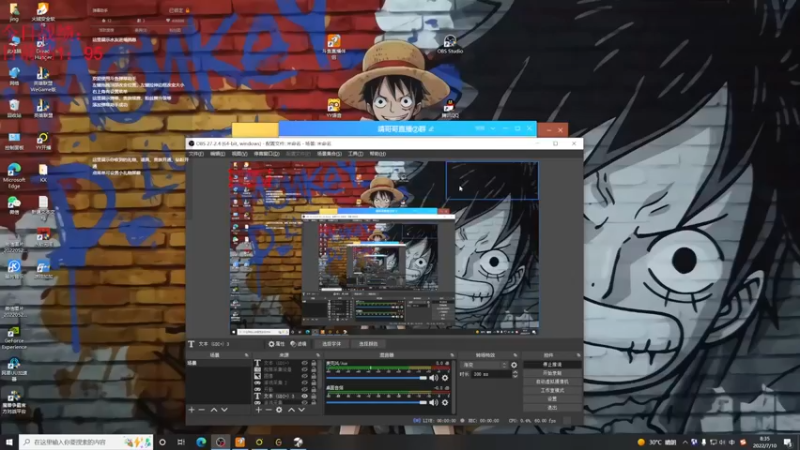
Task: Toggle lock on the 视频采集设备 source
Action: tap(314, 369)
